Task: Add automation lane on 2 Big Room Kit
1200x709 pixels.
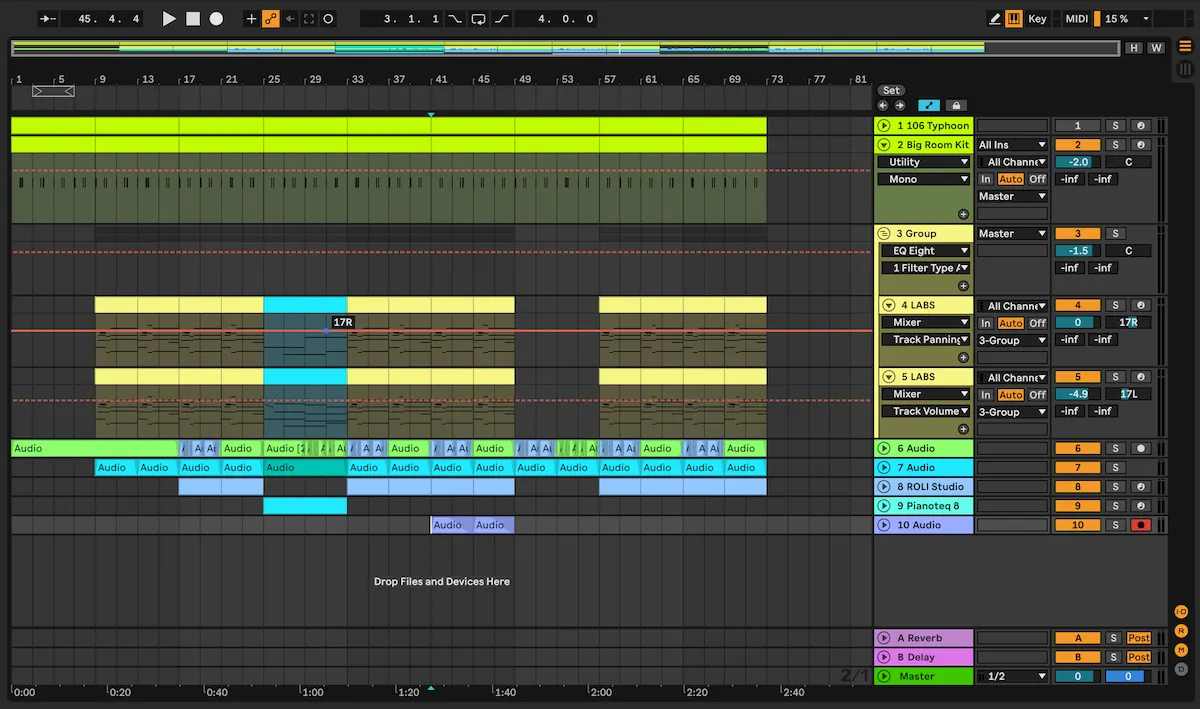Action: click(x=963, y=214)
